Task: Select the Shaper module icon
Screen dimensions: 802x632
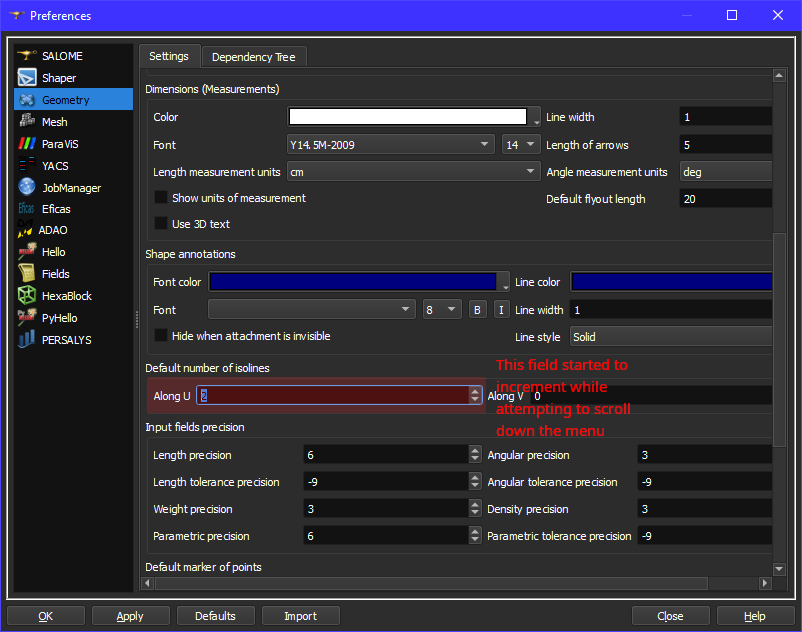Action: click(x=27, y=78)
